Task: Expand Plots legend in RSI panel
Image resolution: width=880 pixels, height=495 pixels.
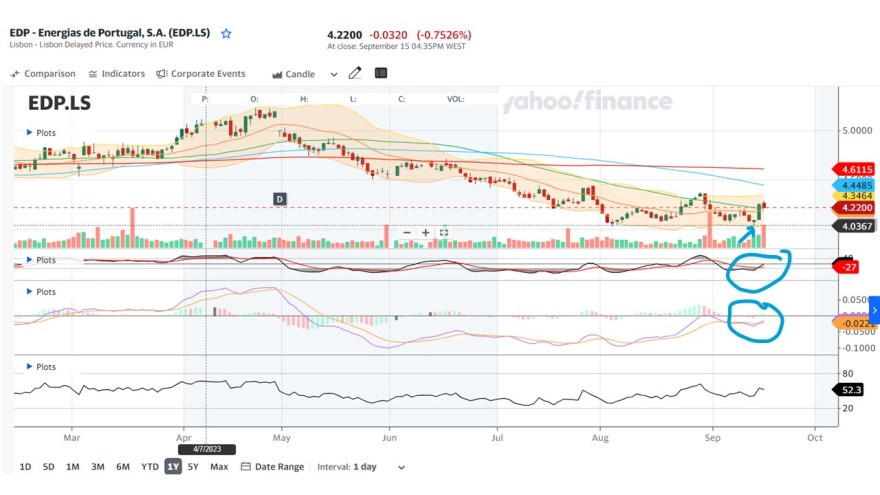Action: 41,366
